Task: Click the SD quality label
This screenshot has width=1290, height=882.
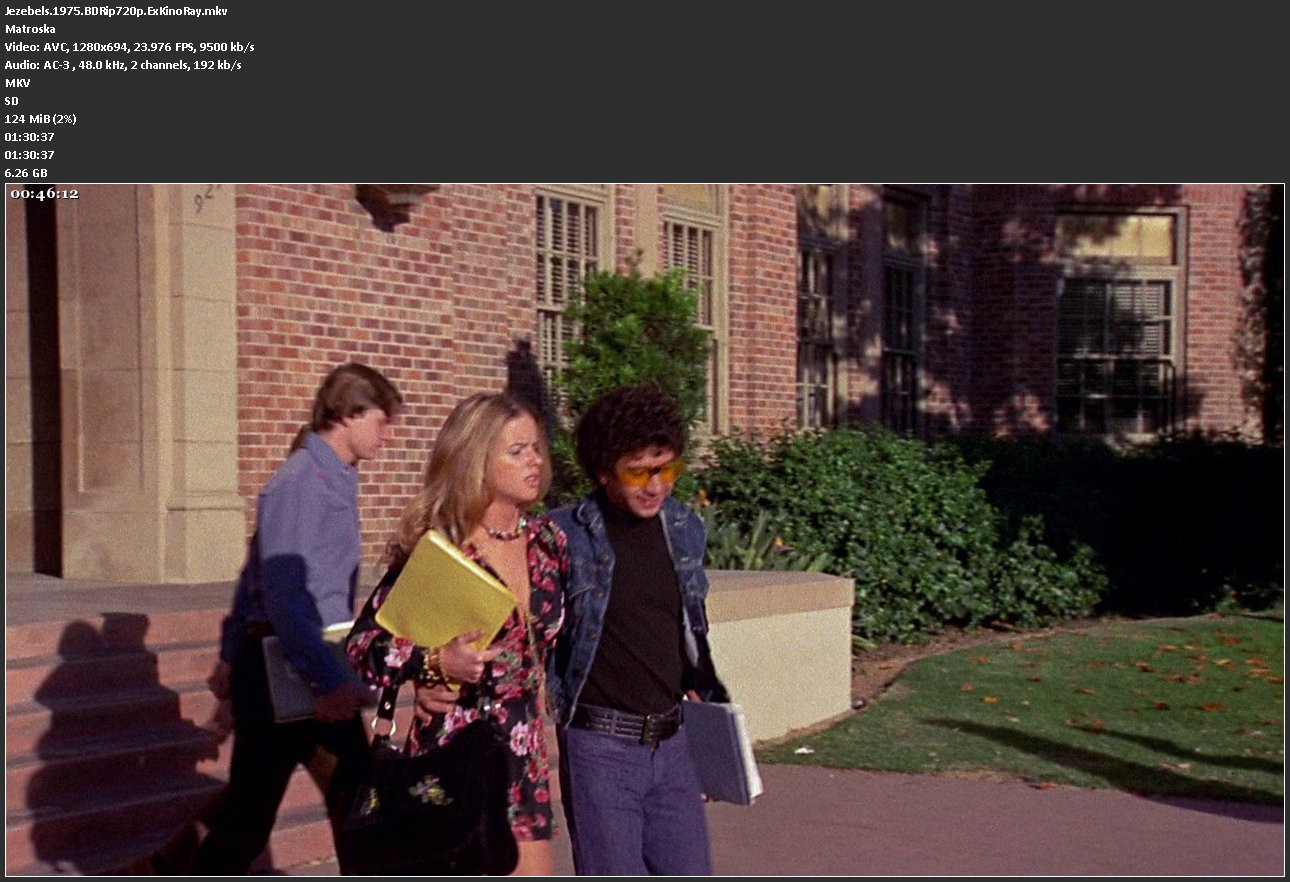Action: pos(12,101)
